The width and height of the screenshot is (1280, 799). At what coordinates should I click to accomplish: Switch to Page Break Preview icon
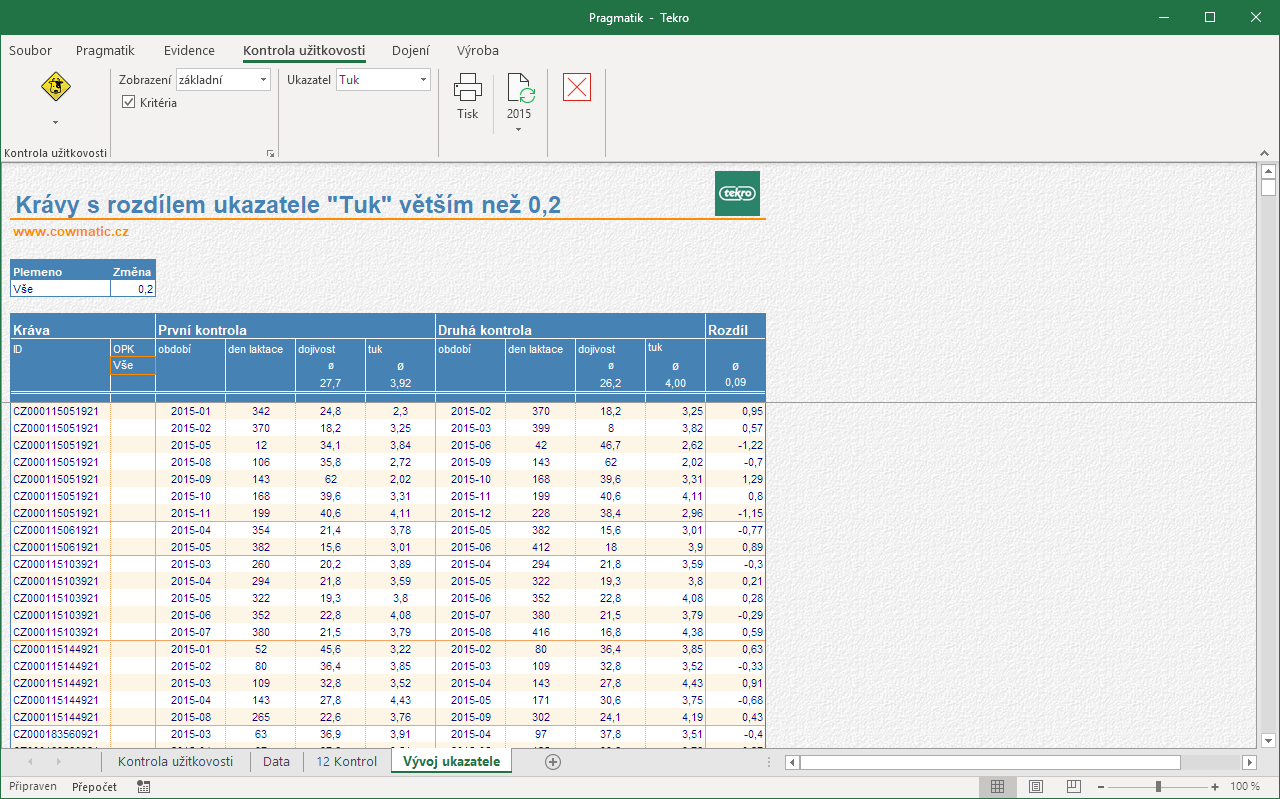(x=1073, y=786)
